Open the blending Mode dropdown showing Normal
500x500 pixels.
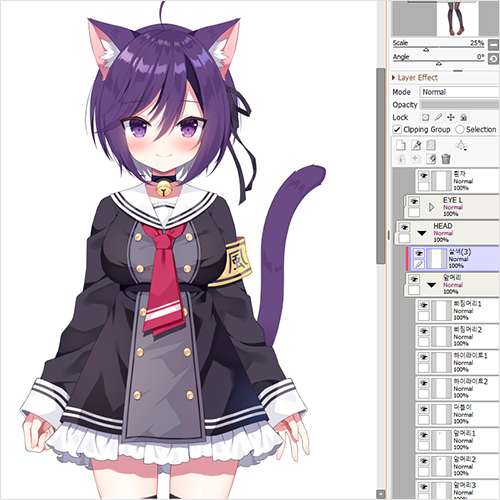point(460,92)
